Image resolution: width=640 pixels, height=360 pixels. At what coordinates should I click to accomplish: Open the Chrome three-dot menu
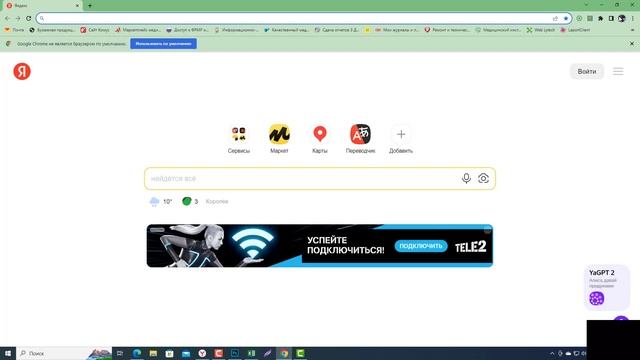(633, 18)
